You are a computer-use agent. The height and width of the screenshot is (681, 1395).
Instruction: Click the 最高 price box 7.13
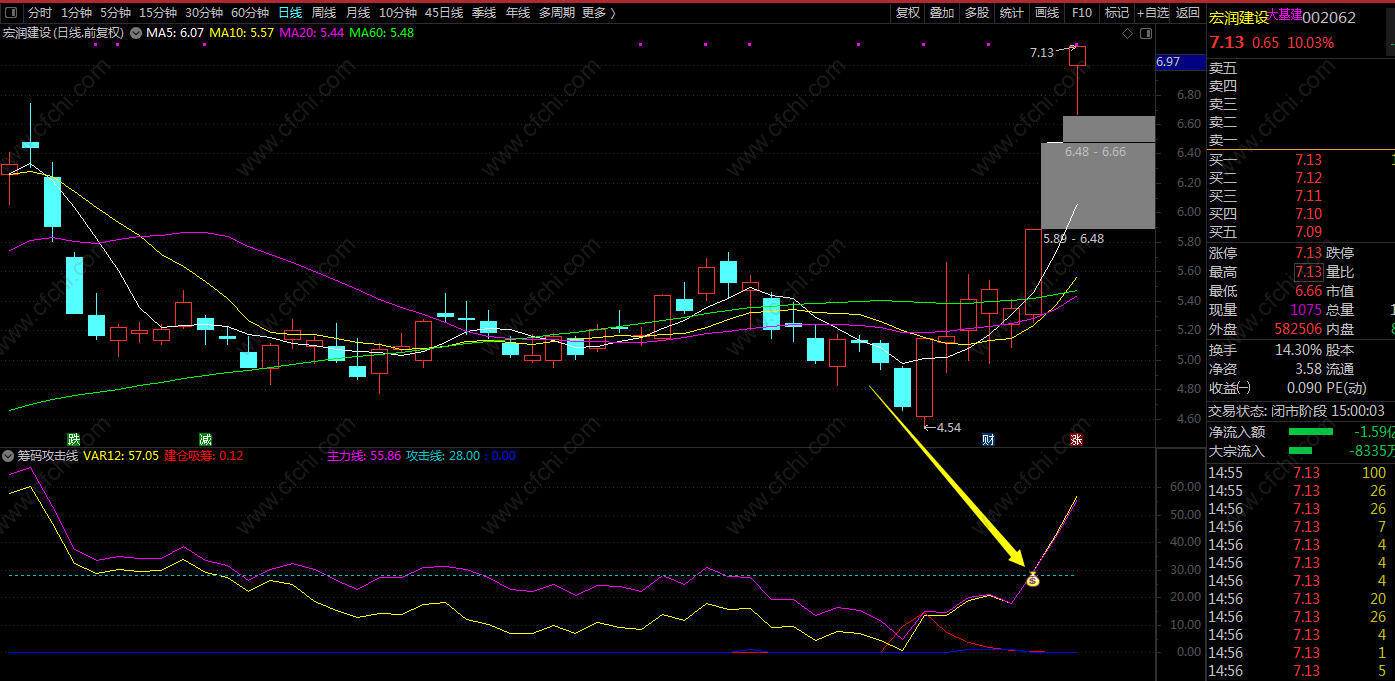[1308, 272]
